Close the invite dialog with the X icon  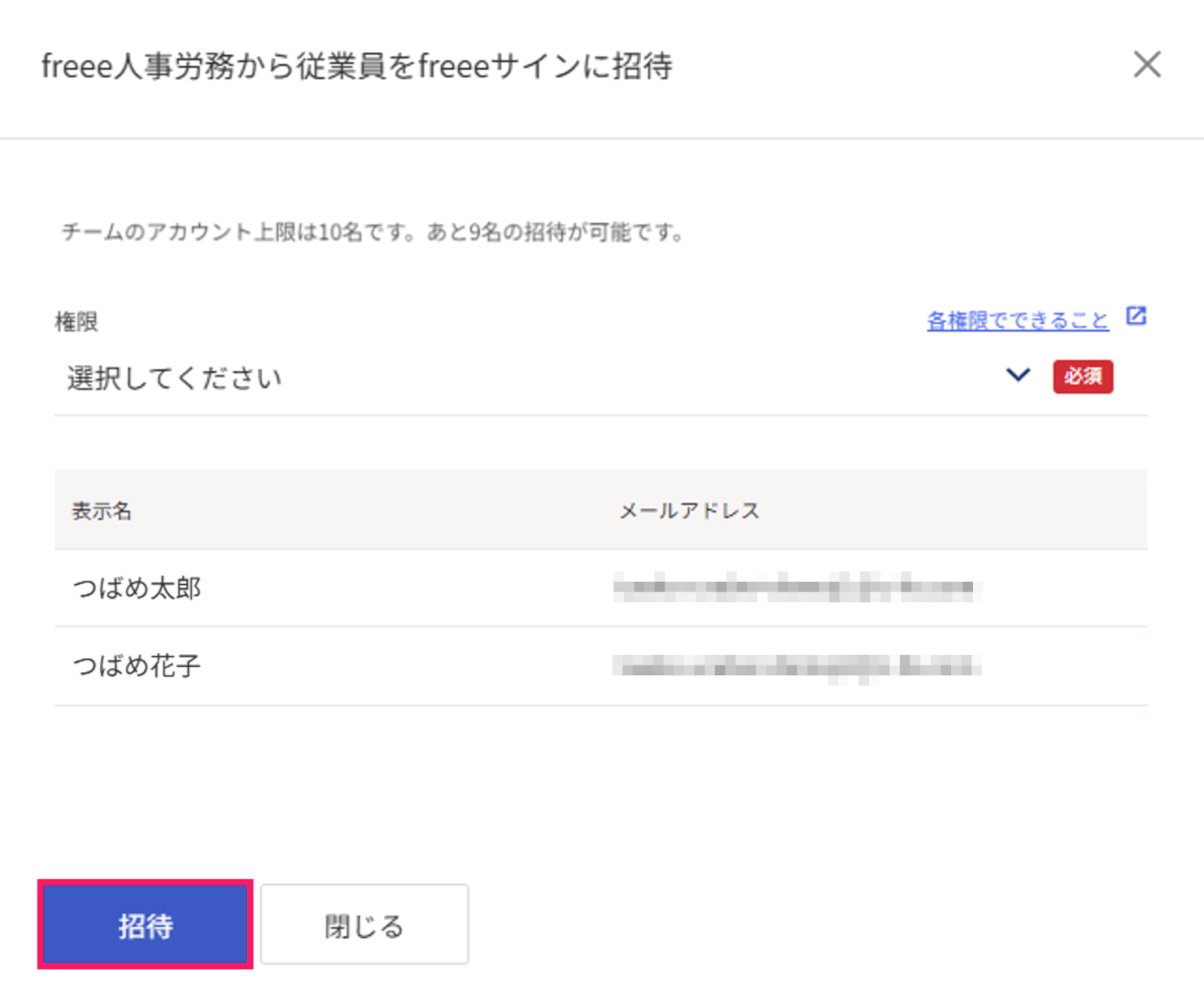click(1147, 64)
